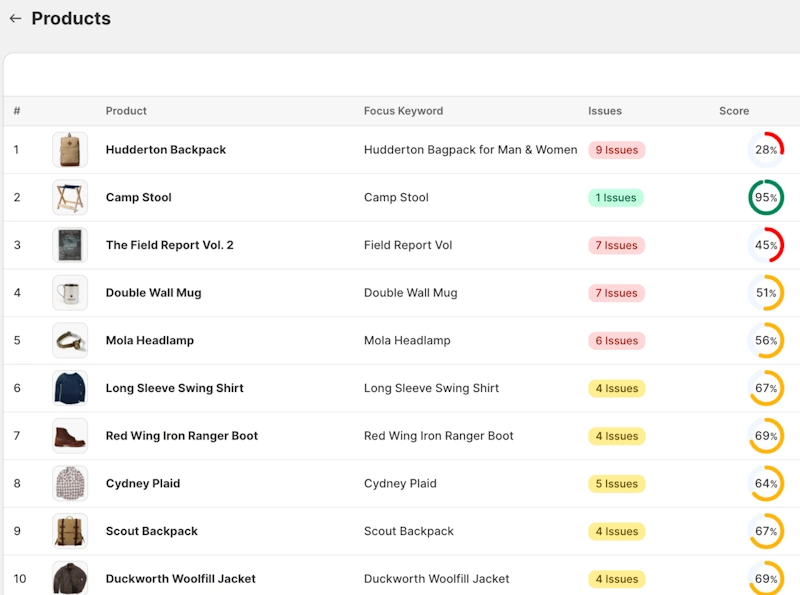The image size is (800, 595).
Task: Open the Mola Headlamp thumbnail
Action: point(70,340)
